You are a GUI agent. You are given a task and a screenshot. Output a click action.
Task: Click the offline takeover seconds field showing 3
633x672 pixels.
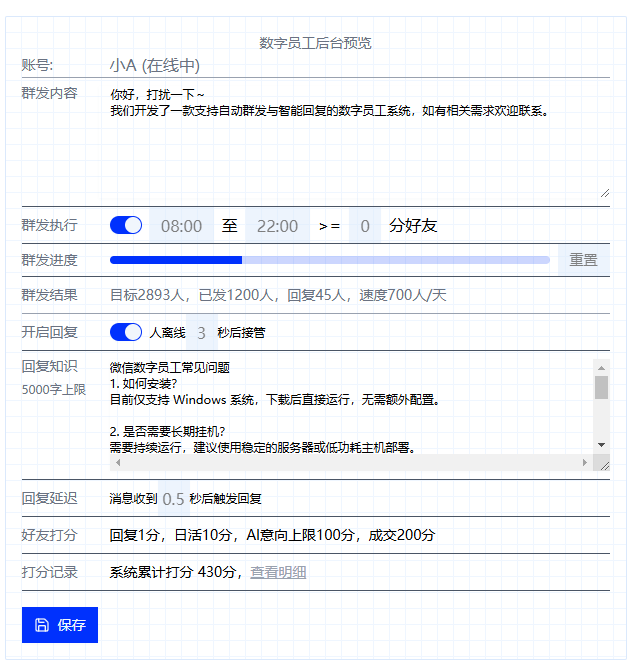tap(201, 333)
